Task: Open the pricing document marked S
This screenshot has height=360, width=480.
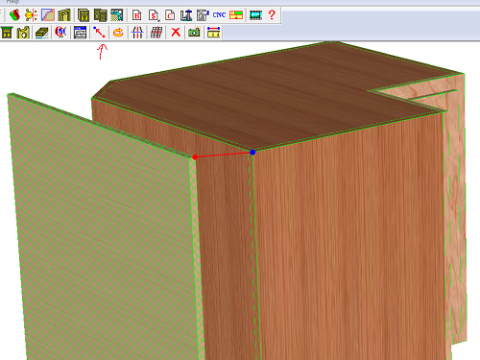Action: pos(154,15)
